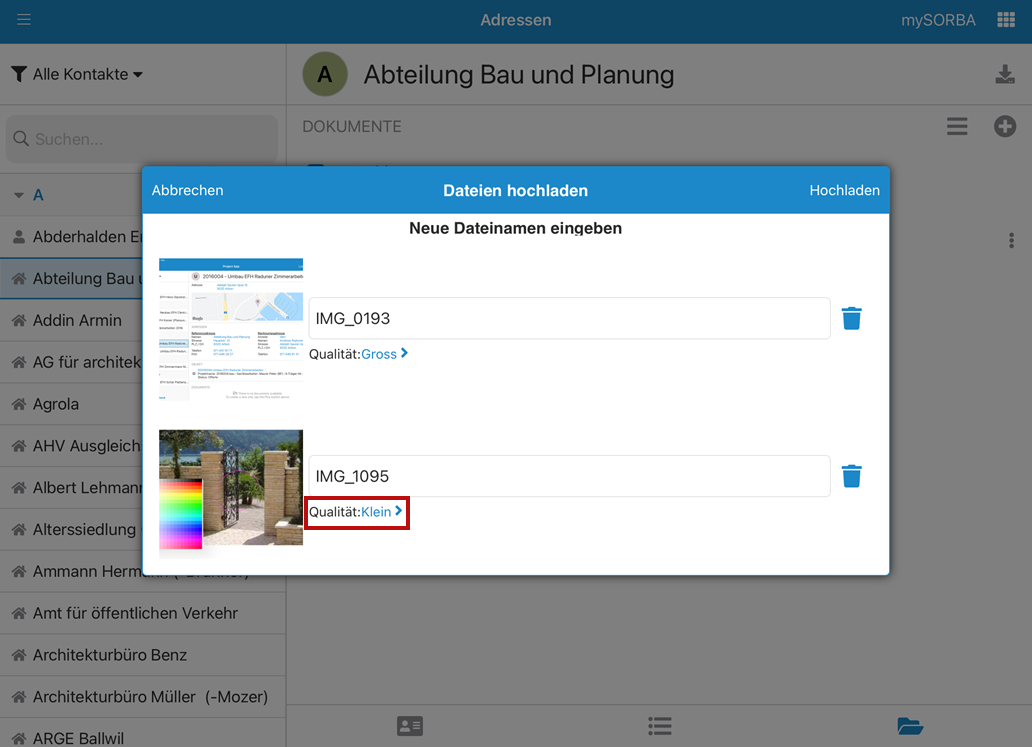This screenshot has width=1032, height=747.
Task: Select the gate photo thumbnail
Action: point(231,488)
